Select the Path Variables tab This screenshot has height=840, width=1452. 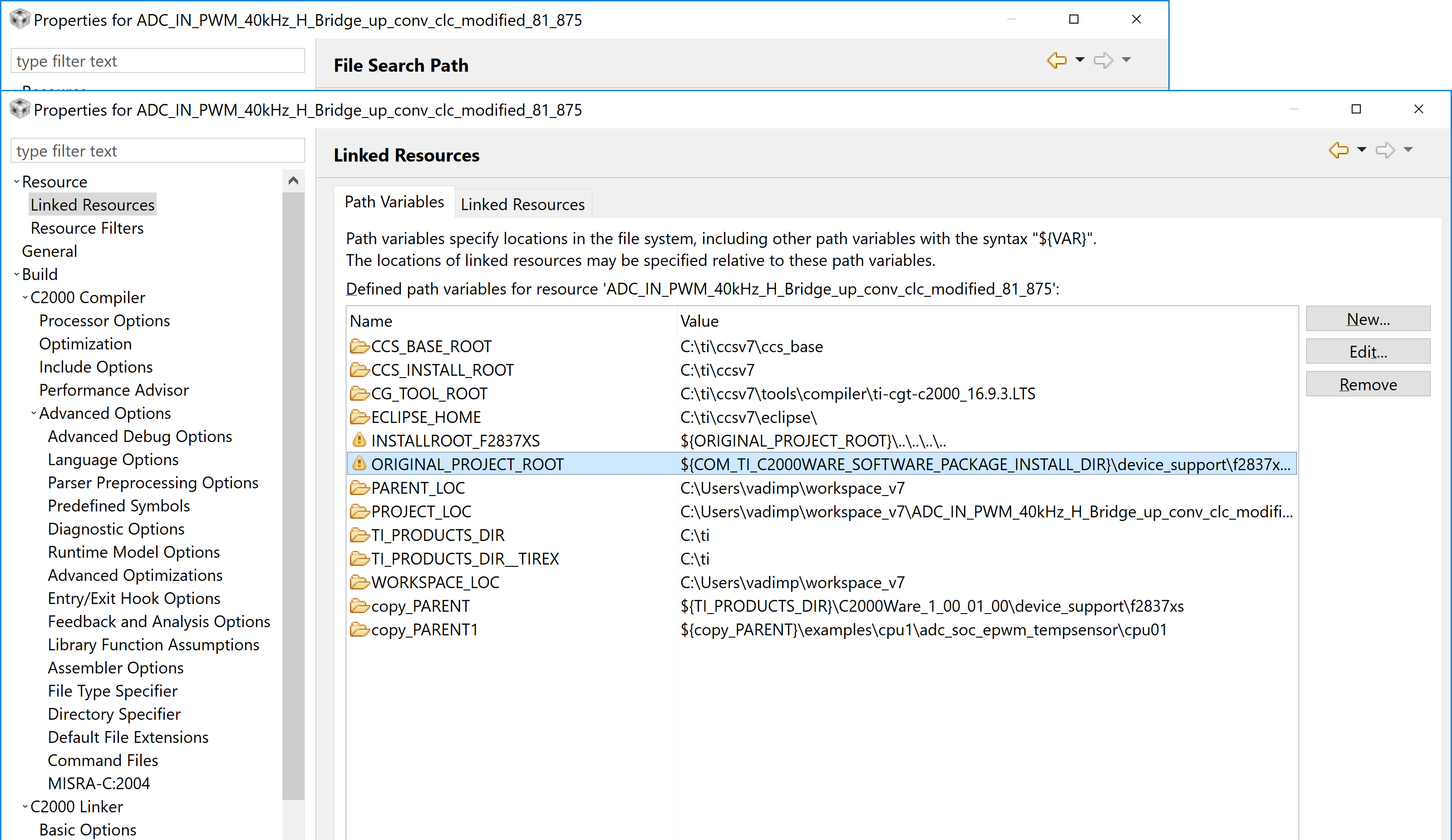(x=394, y=202)
